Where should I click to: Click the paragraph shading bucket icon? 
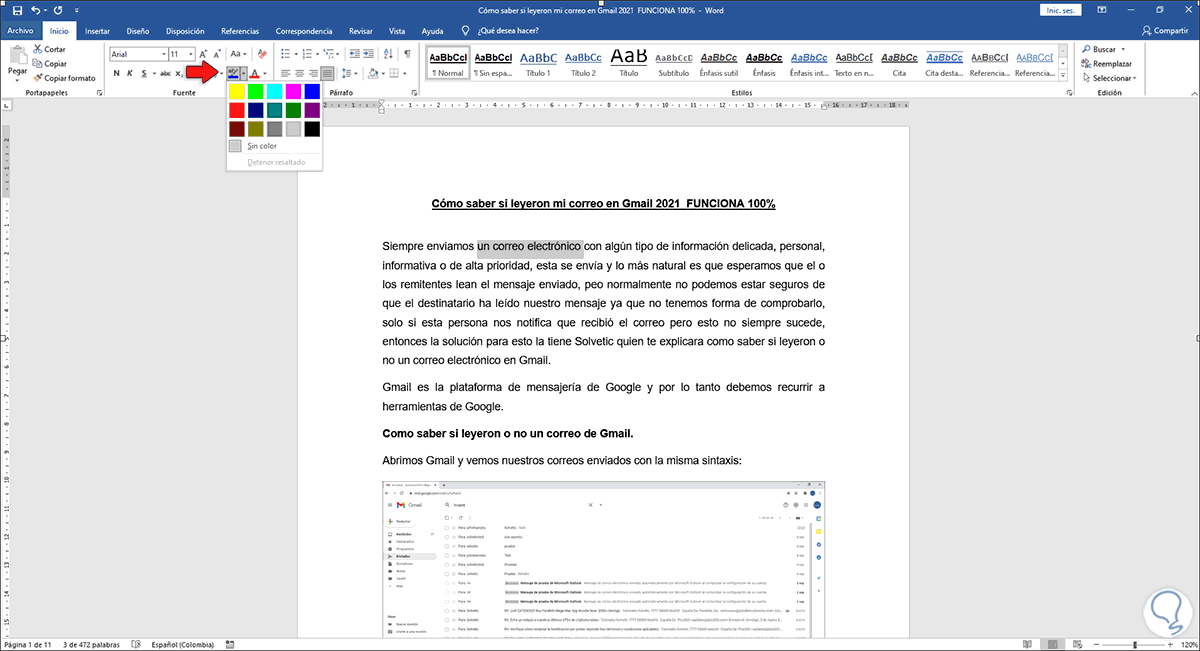(x=373, y=73)
